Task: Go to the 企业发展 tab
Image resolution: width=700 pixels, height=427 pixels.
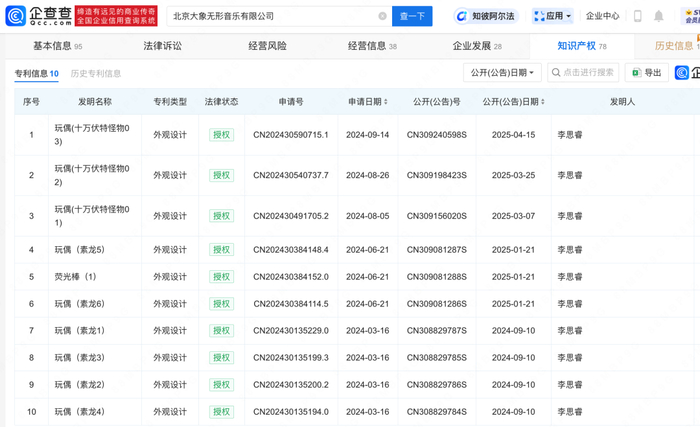Action: 476,46
